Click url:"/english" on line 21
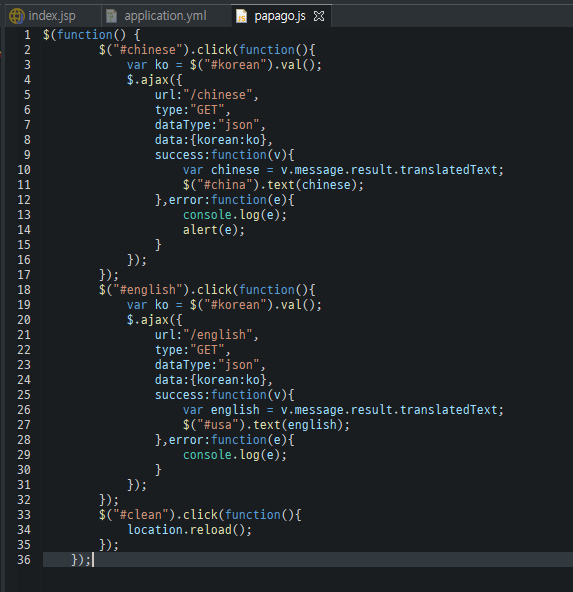This screenshot has height=592, width=573. pyautogui.click(x=206, y=335)
